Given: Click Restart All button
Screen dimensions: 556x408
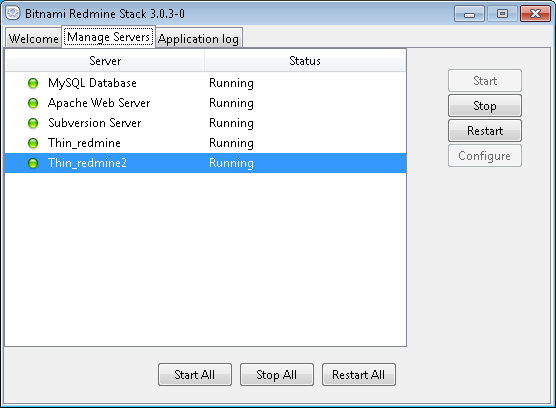Looking at the screenshot, I should 358,375.
